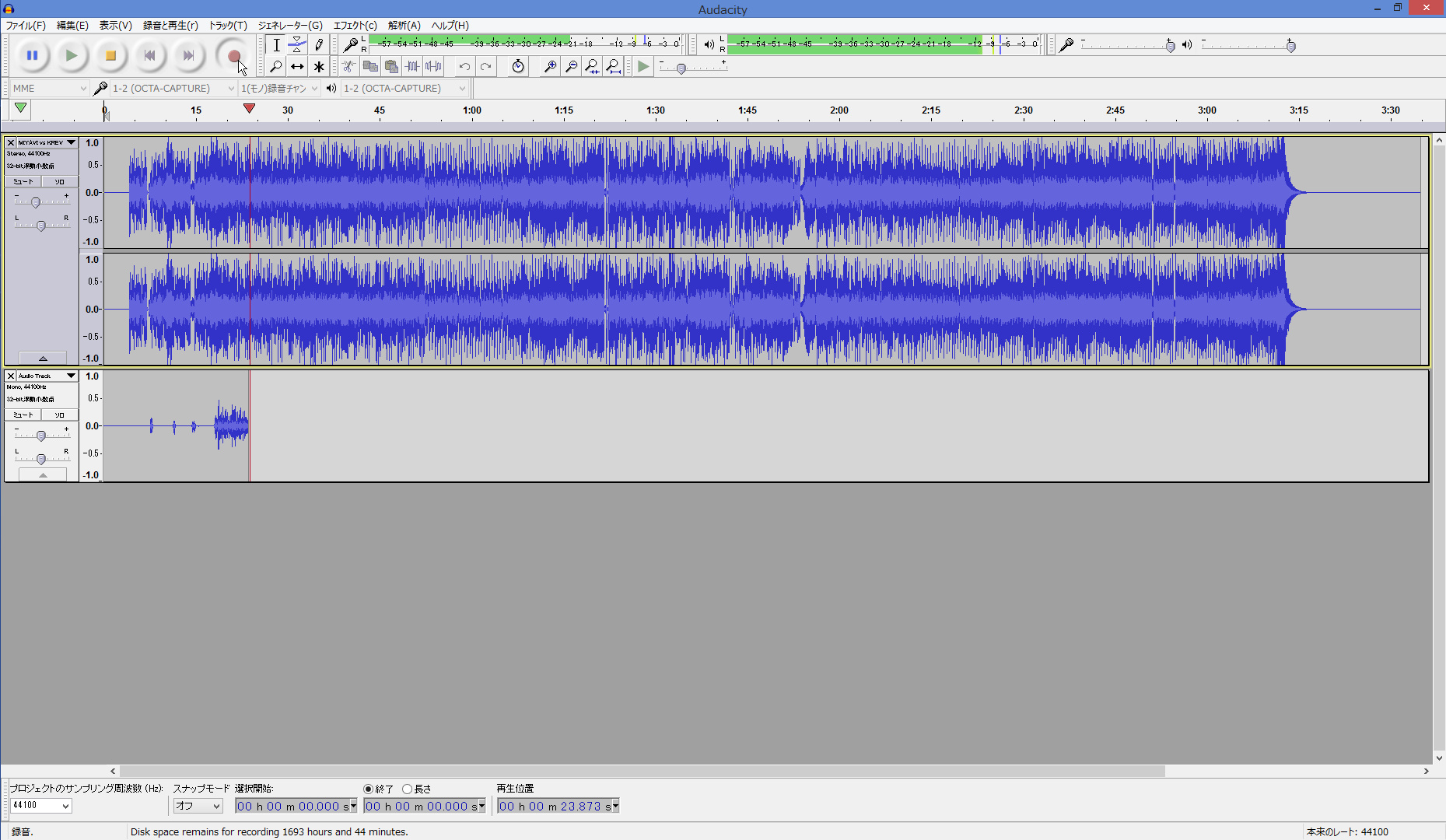Click the Paste clipboard icon
The width and height of the screenshot is (1446, 840).
click(391, 67)
